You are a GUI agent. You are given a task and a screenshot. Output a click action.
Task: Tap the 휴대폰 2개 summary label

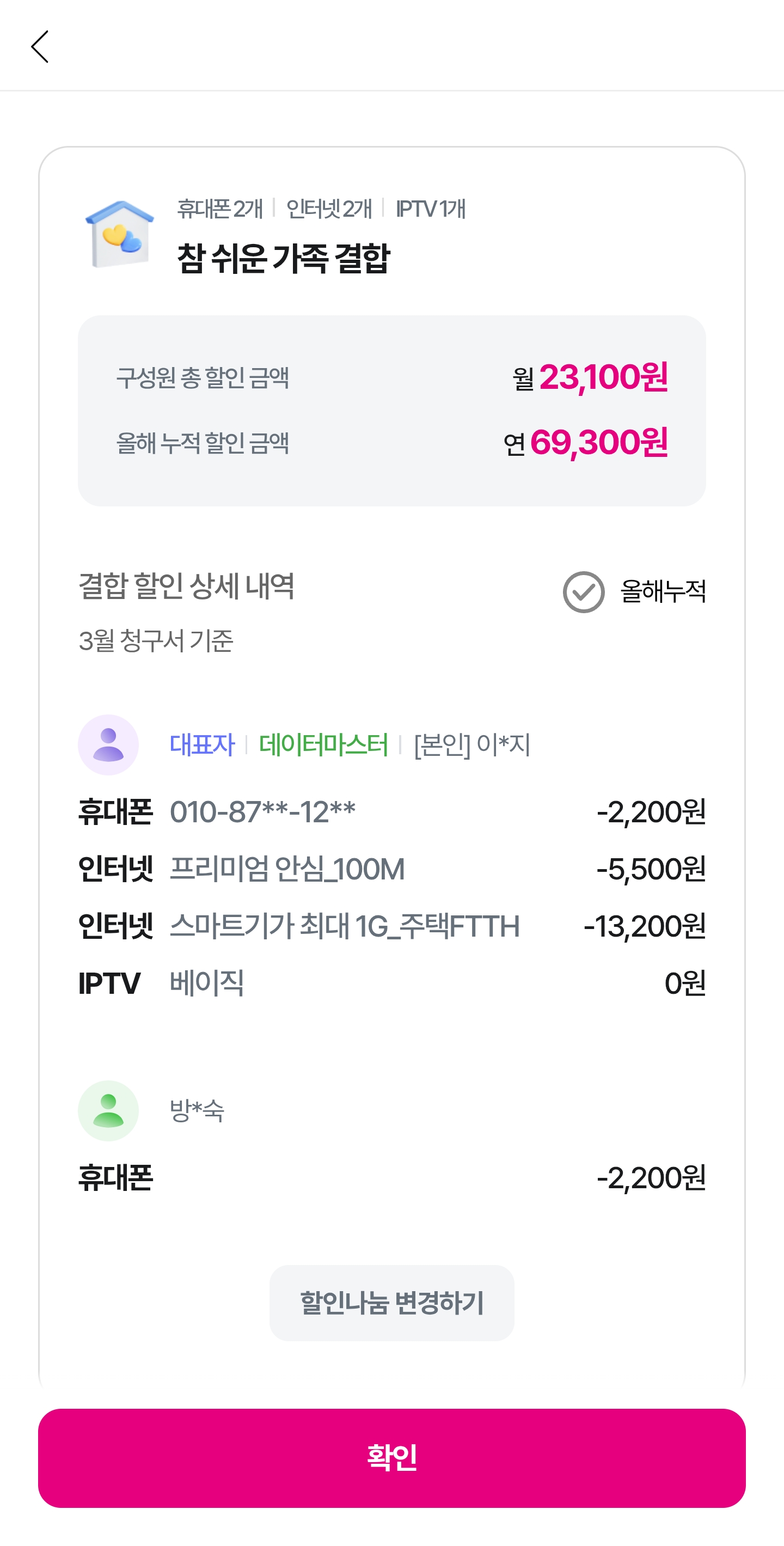(219, 209)
